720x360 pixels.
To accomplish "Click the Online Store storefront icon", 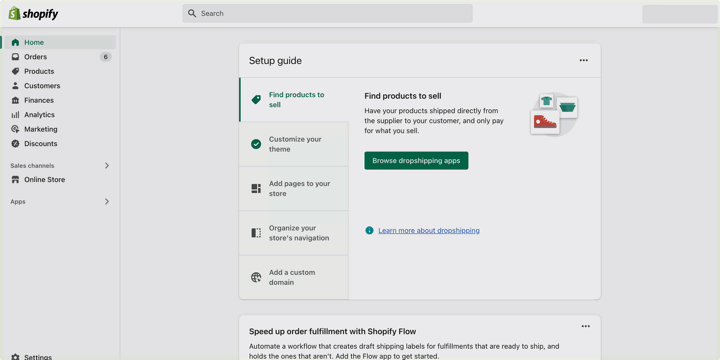I will point(16,180).
